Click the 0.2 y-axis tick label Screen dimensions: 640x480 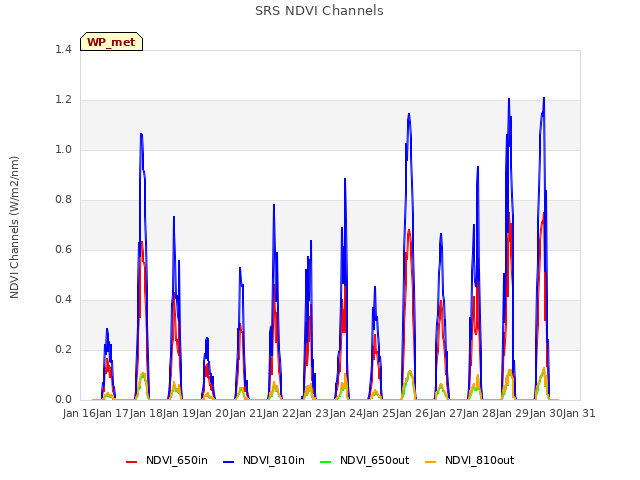pyautogui.click(x=63, y=349)
